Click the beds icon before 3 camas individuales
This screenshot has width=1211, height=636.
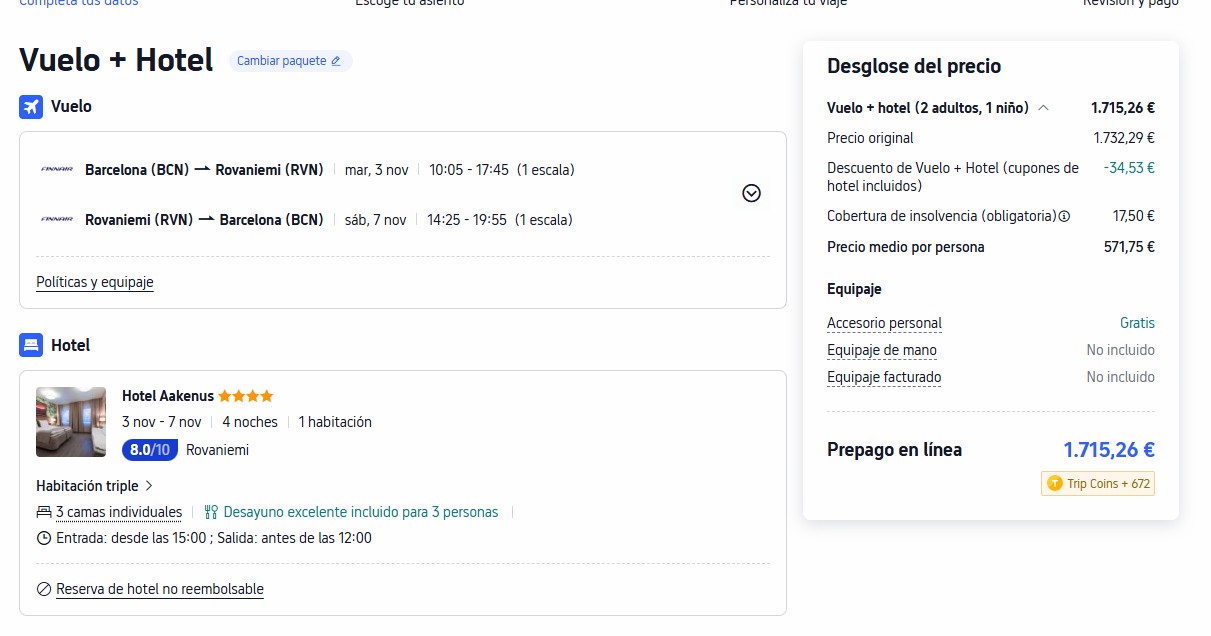tap(43, 512)
